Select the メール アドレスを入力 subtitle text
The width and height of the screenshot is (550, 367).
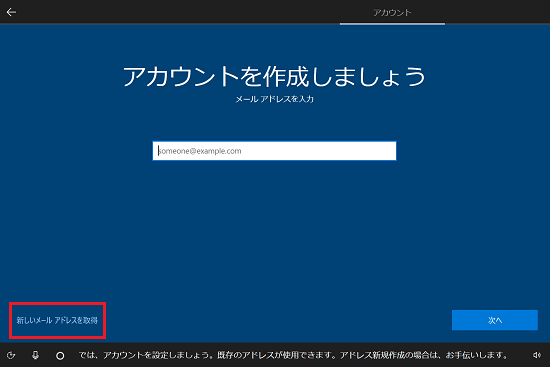pos(274,99)
